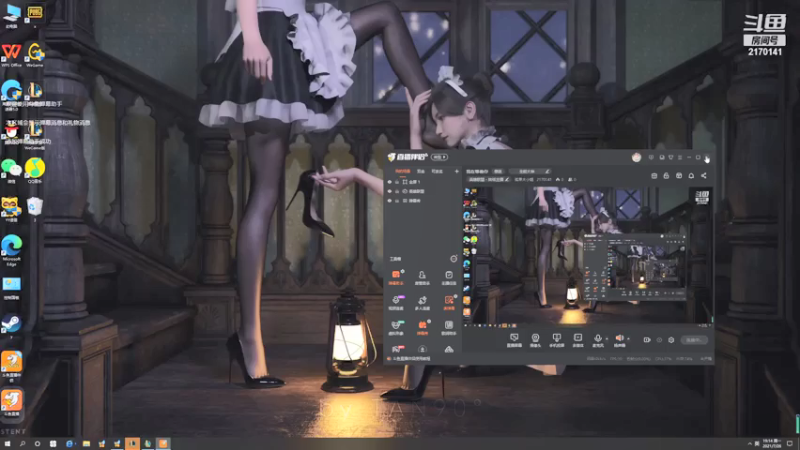Open WeGame desktop shortcut

pos(35,55)
